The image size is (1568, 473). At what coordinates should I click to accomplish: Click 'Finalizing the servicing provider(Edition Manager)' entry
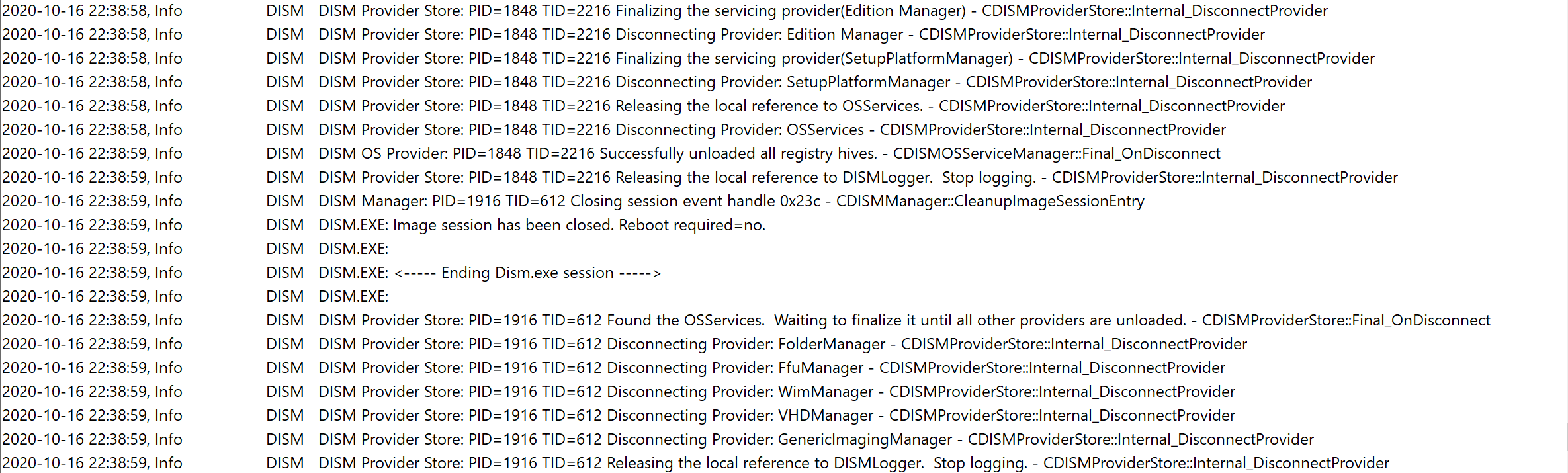click(x=790, y=11)
